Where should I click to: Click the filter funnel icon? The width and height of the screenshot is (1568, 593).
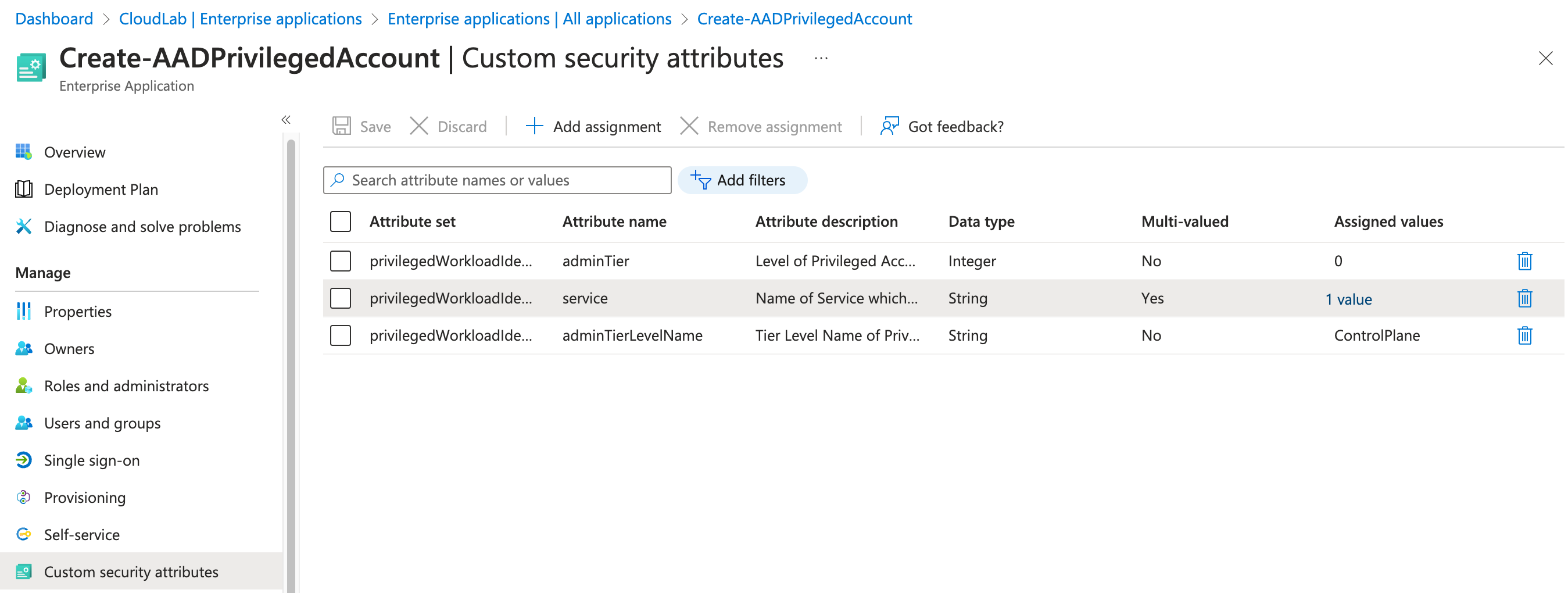click(x=701, y=180)
